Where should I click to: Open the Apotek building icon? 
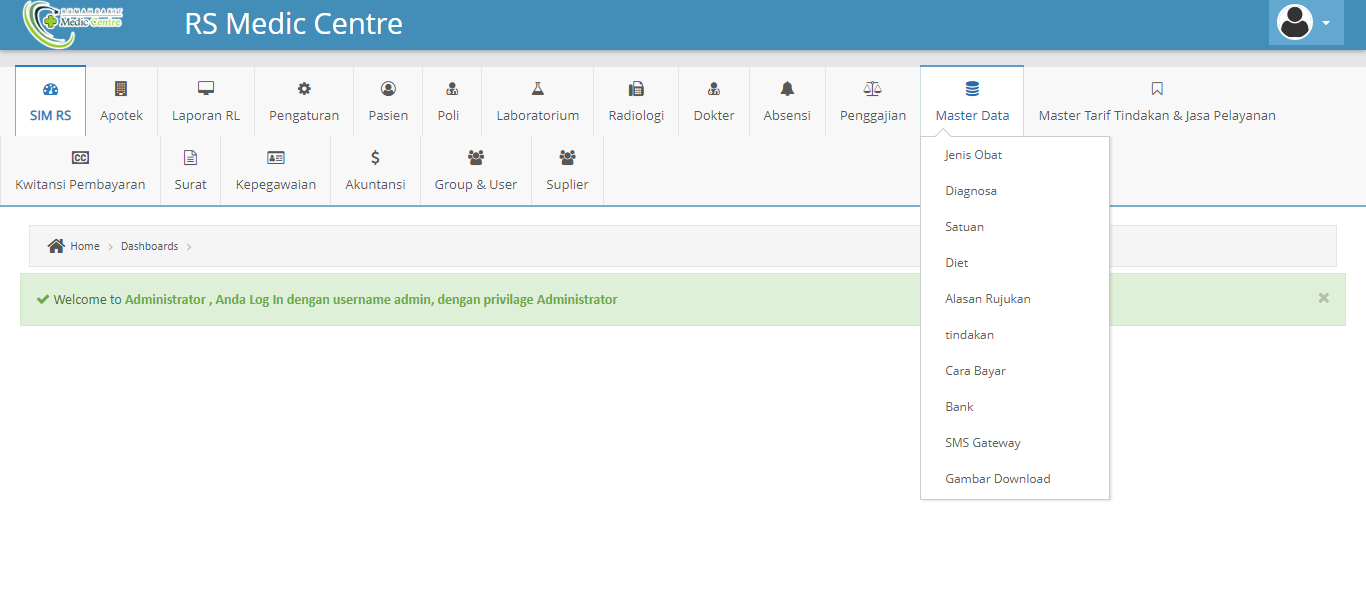(x=121, y=89)
